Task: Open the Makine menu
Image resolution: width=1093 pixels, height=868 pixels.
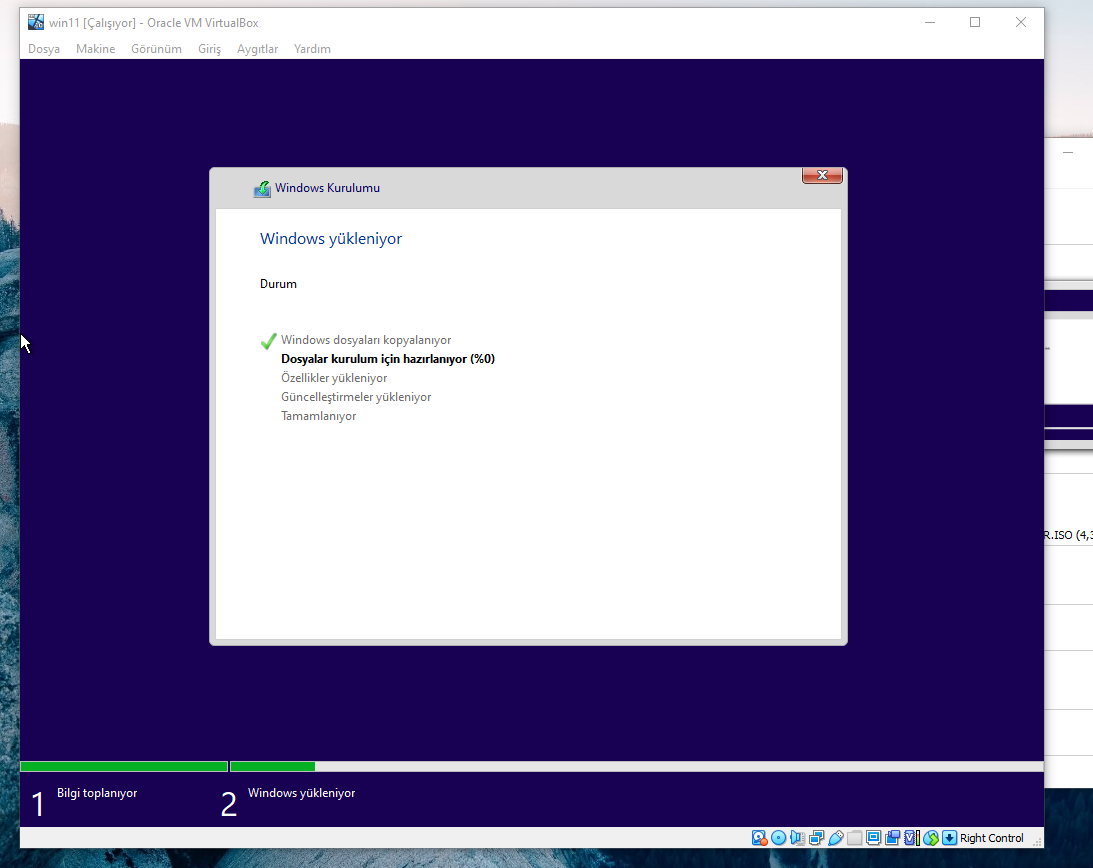Action: (x=95, y=49)
